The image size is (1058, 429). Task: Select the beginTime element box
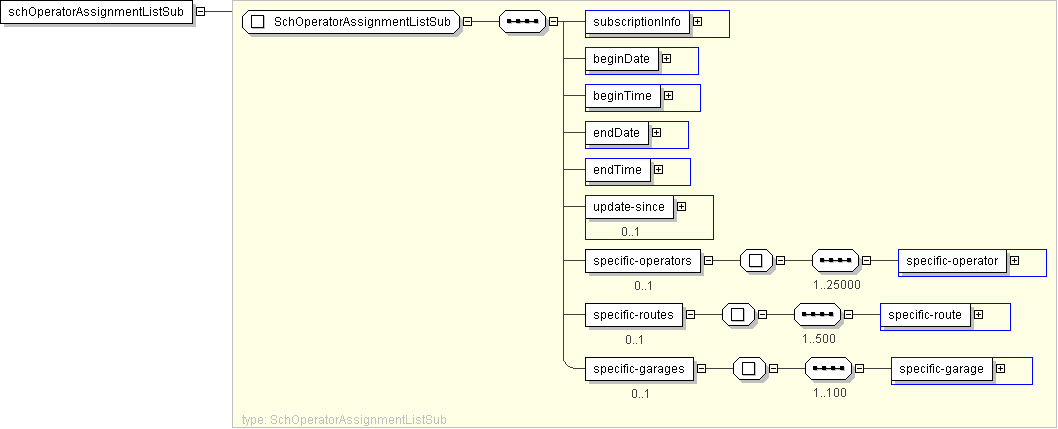coord(622,96)
